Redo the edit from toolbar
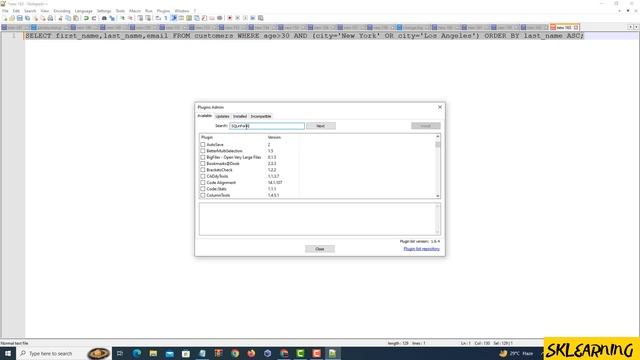 click(x=93, y=18)
